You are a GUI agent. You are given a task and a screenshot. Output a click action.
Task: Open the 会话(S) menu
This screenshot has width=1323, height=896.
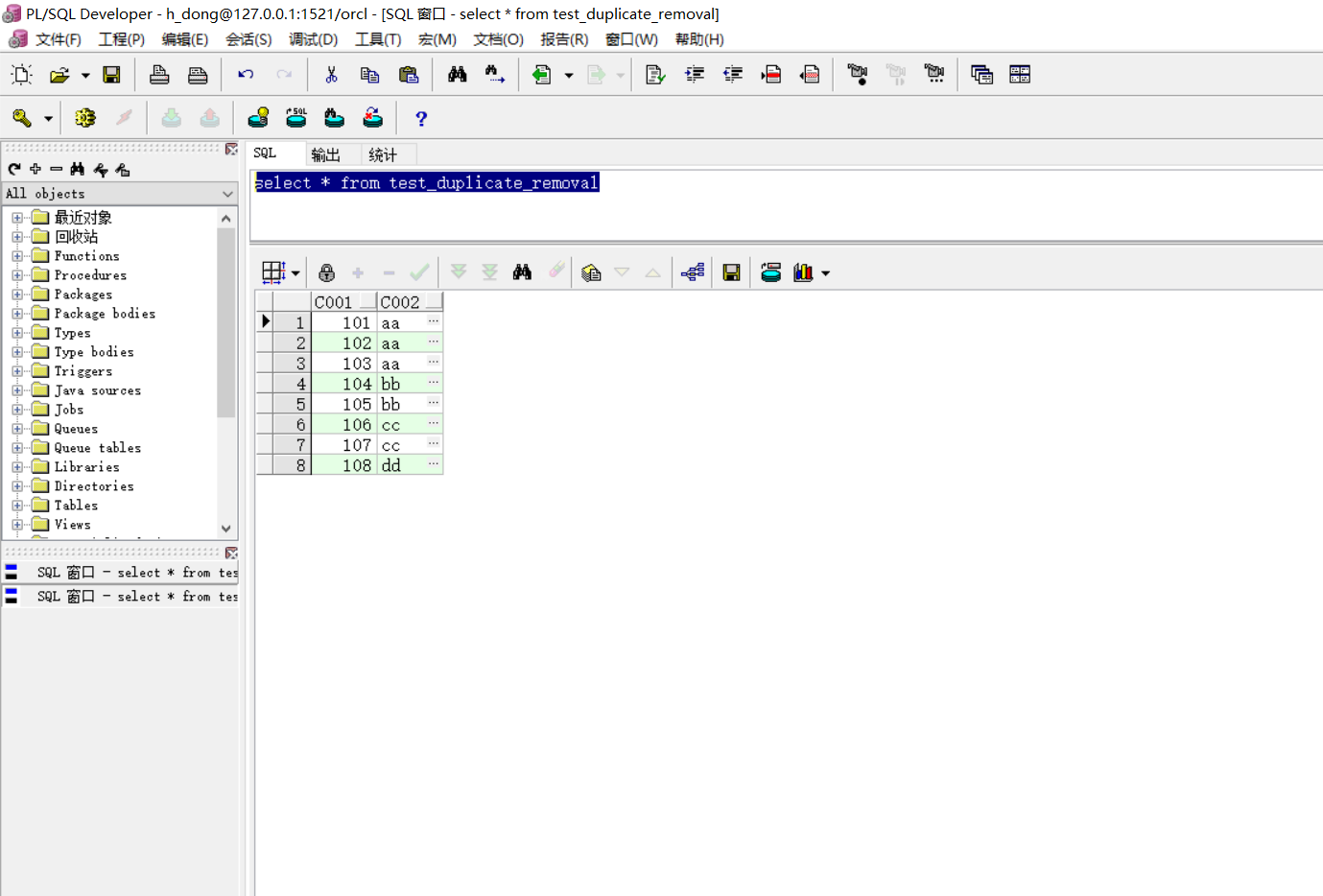point(248,39)
